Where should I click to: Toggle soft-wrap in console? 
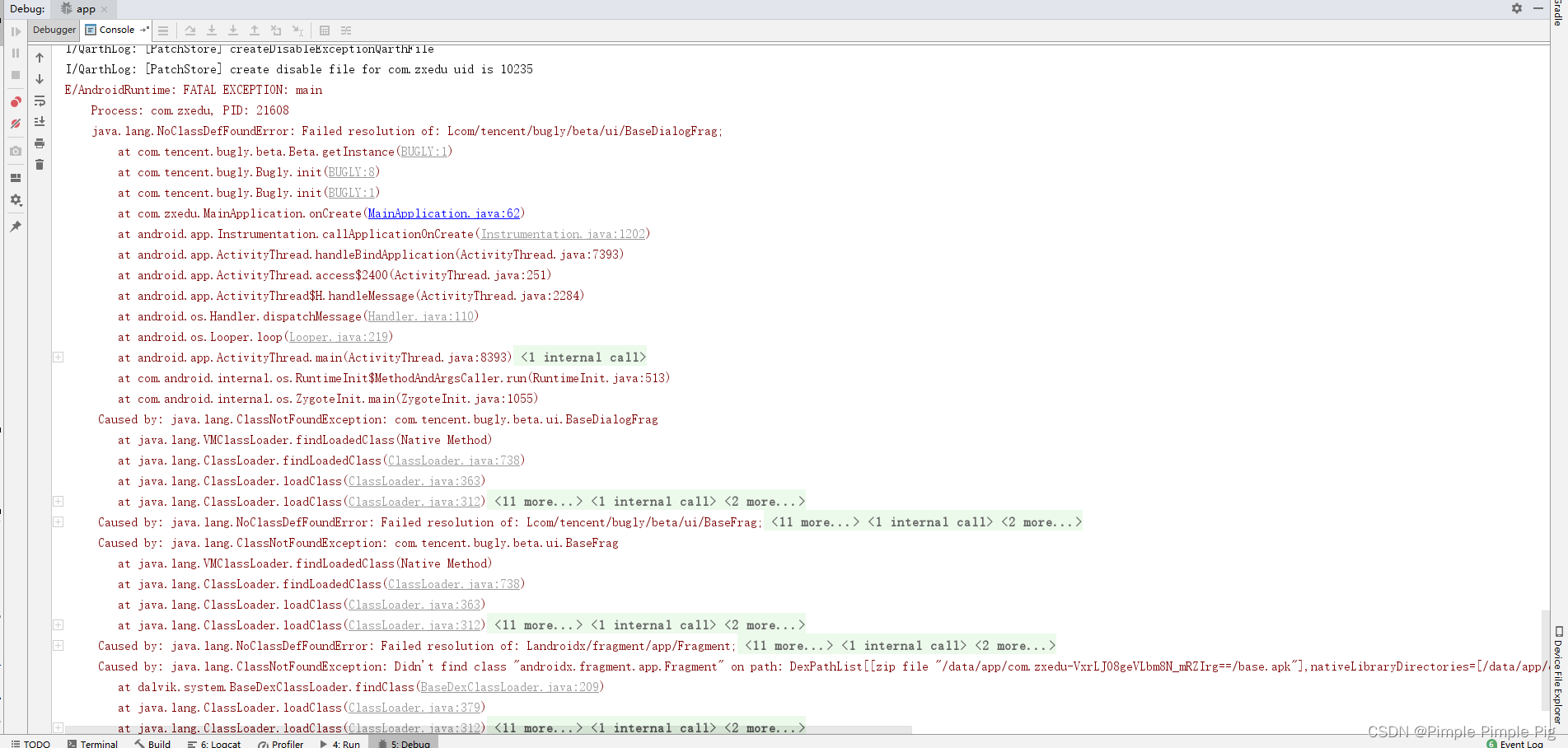pos(40,101)
